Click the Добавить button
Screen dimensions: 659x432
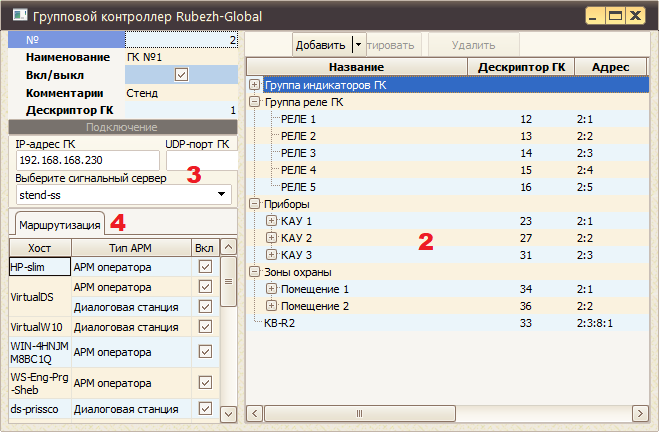[320, 45]
